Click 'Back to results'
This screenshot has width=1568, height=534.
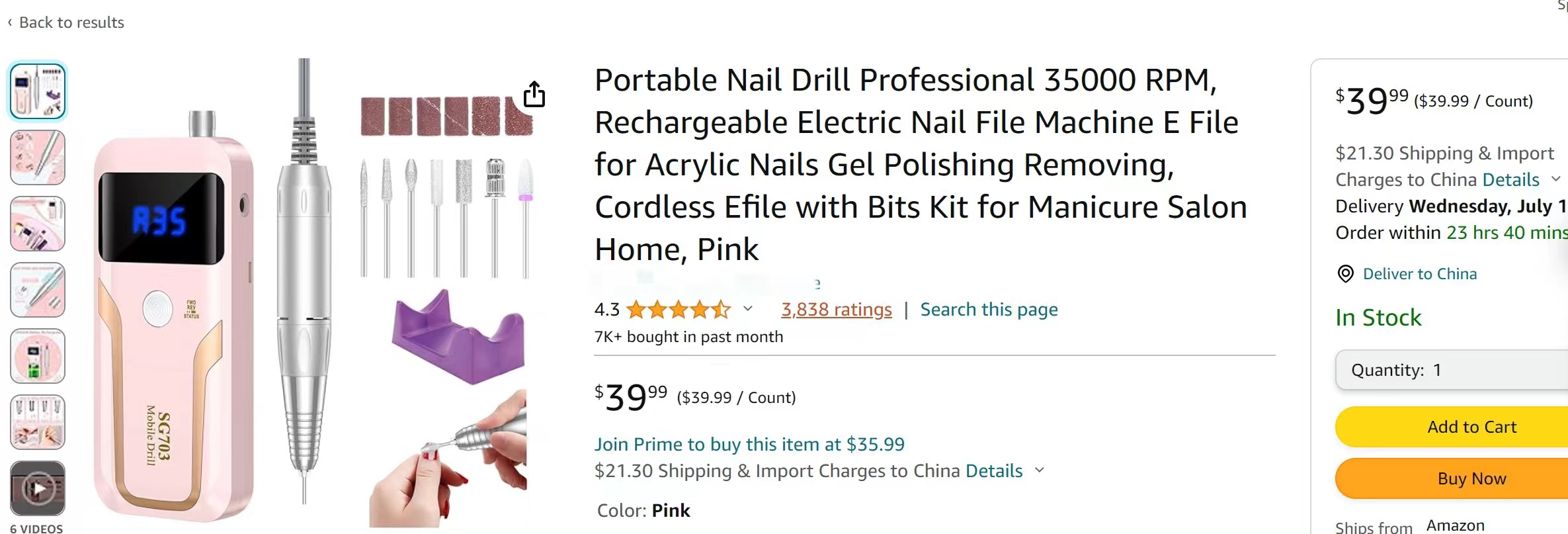(x=71, y=22)
